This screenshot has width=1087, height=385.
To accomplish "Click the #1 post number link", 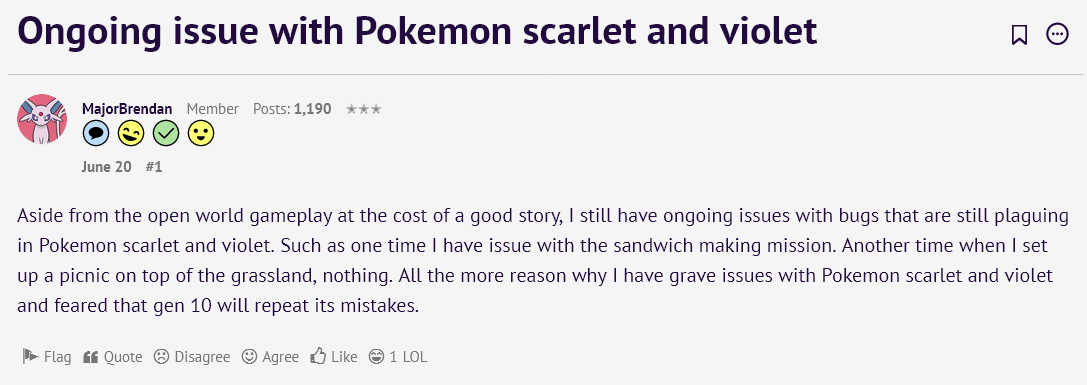I will point(154,167).
